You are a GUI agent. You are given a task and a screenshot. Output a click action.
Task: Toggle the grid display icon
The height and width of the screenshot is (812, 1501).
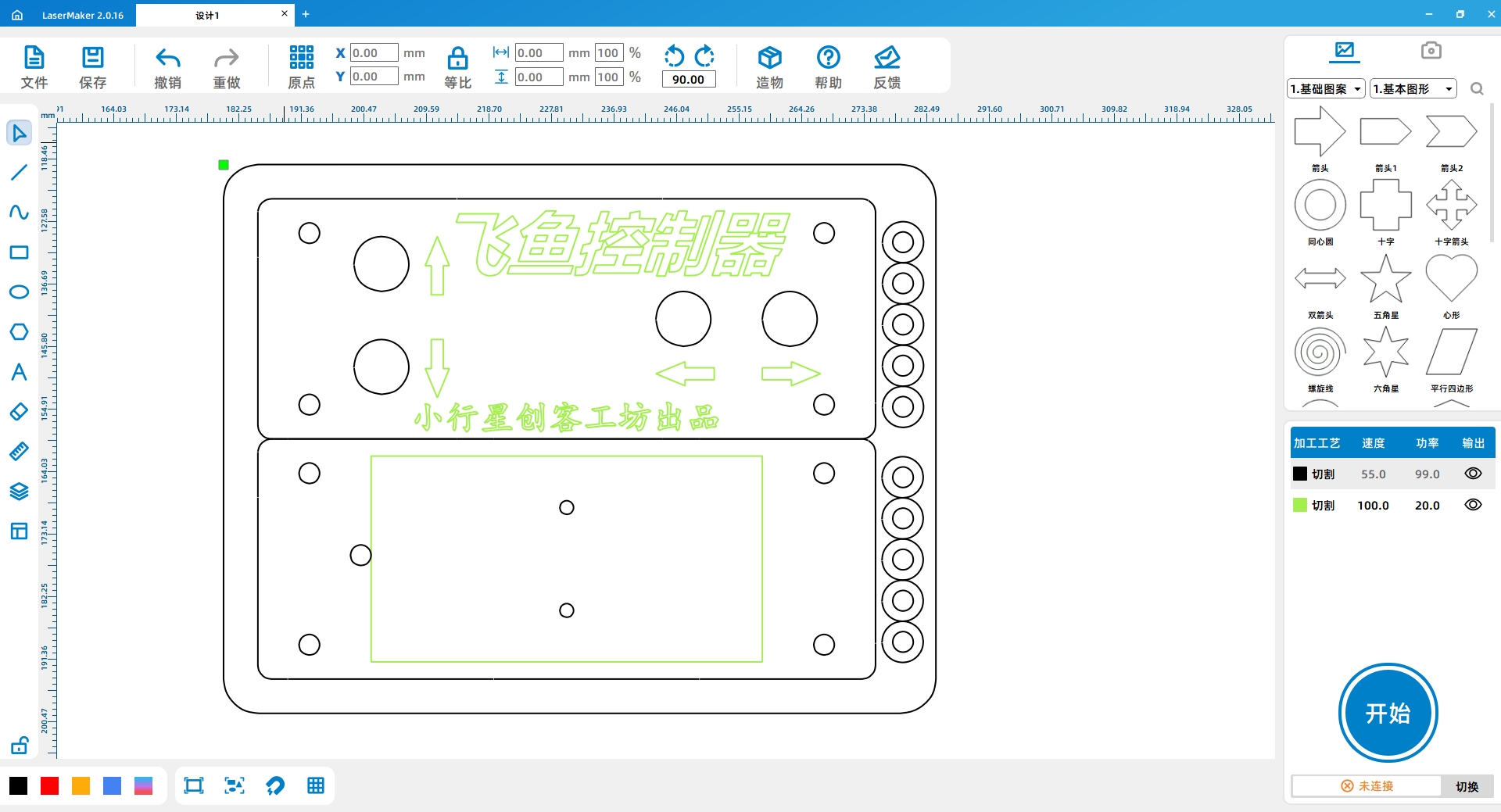[x=316, y=785]
